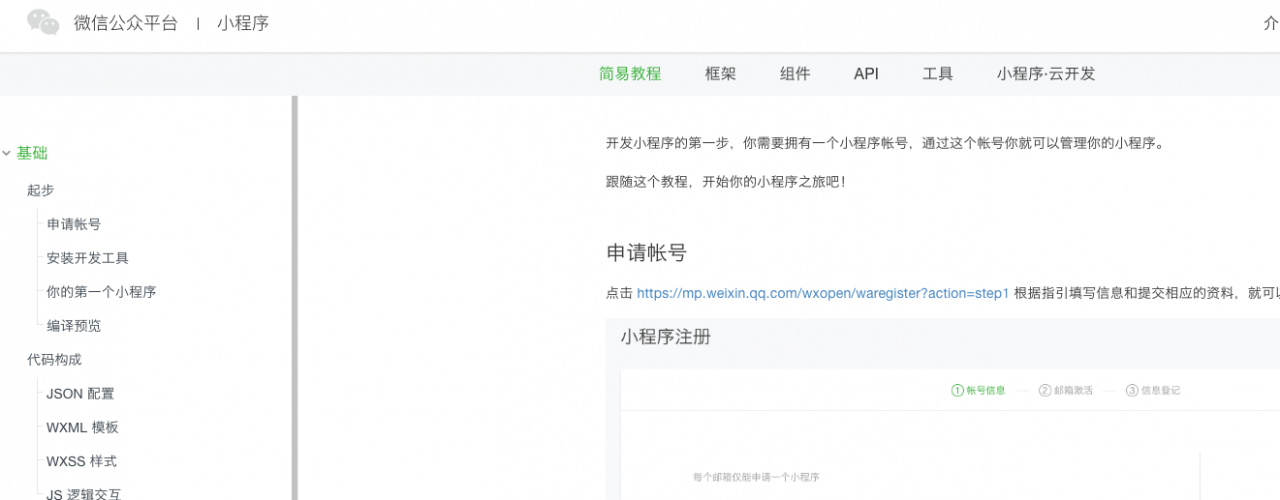
Task: Click step 2 邮箱激活 in the image
Action: coord(1066,390)
